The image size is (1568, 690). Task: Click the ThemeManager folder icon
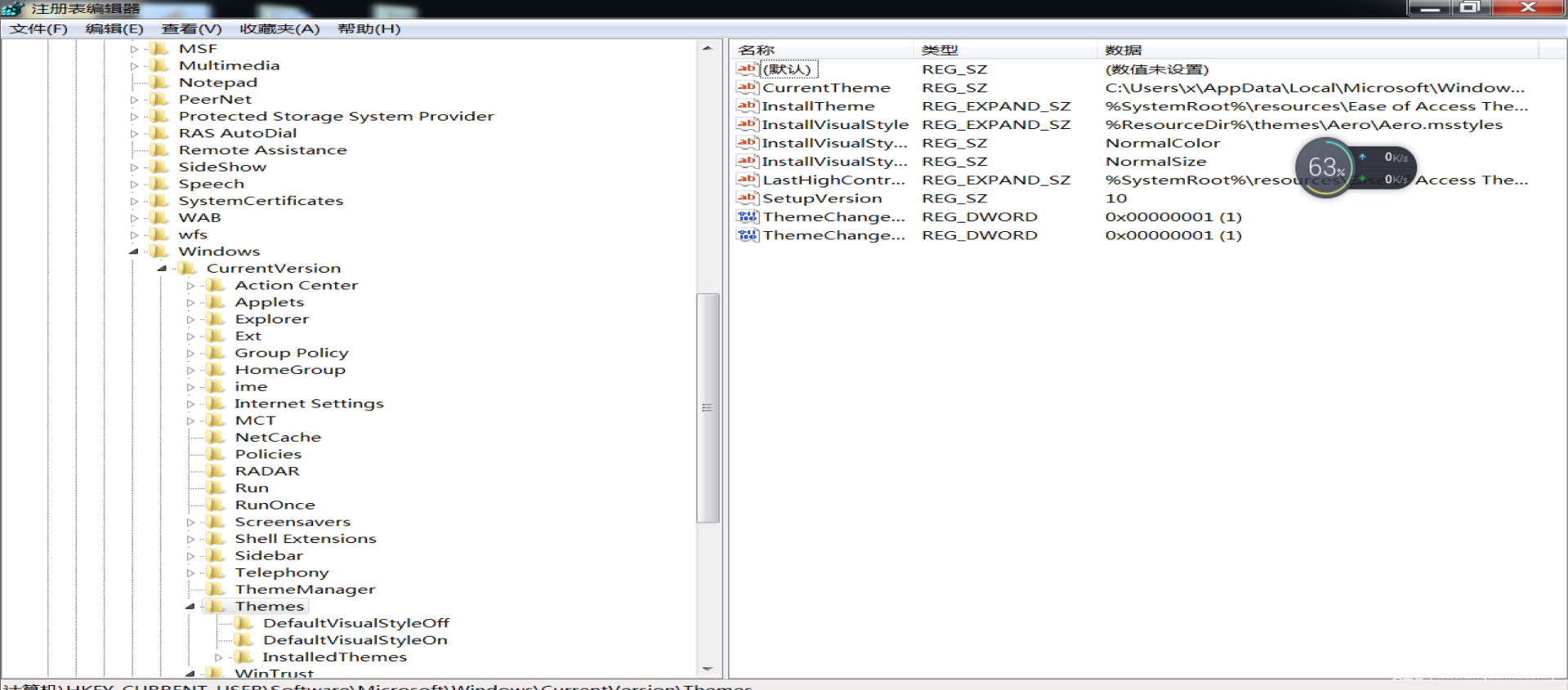(x=216, y=590)
